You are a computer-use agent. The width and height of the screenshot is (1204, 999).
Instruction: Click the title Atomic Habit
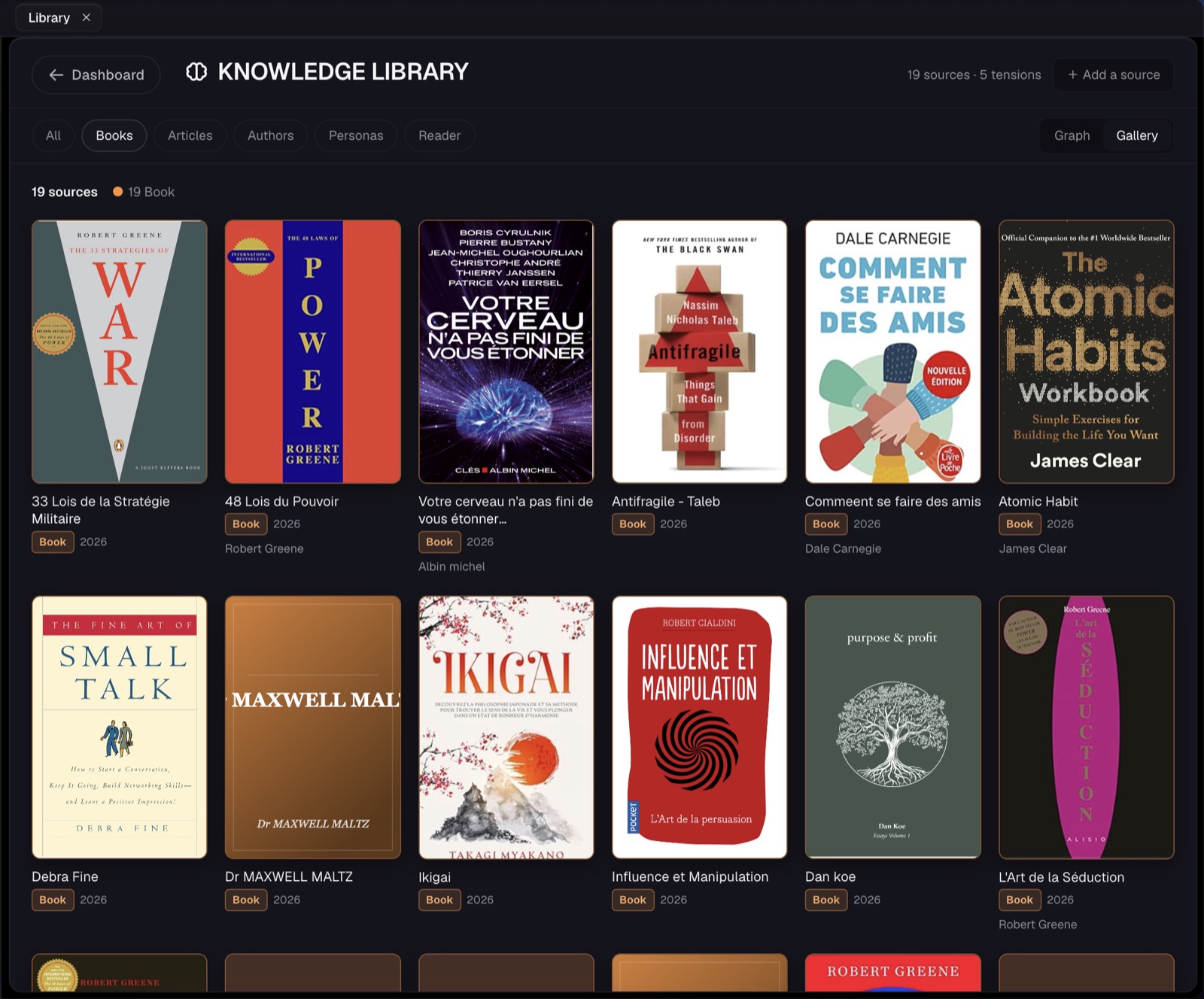1038,501
